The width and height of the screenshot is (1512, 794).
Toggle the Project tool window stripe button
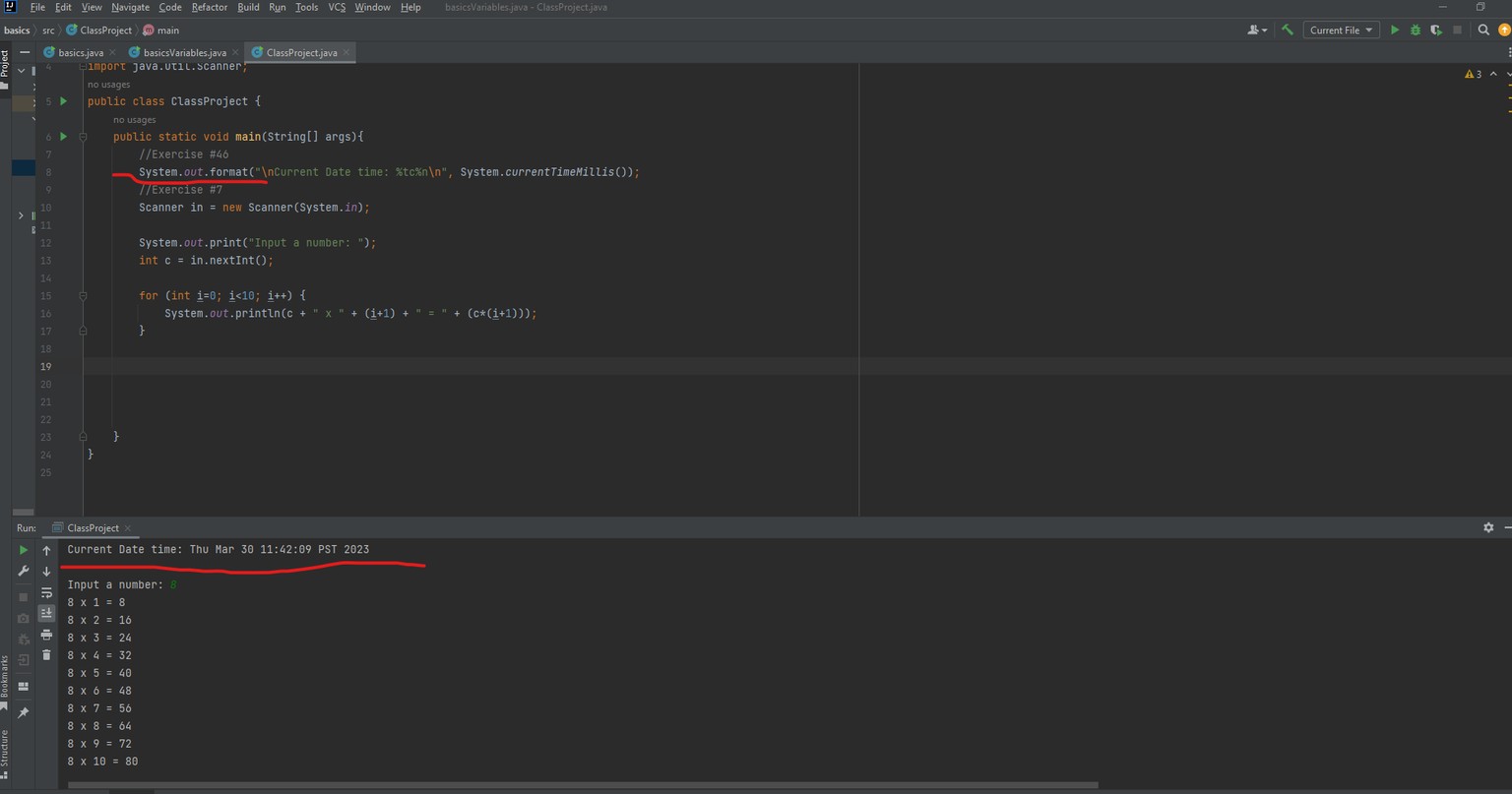pos(5,69)
